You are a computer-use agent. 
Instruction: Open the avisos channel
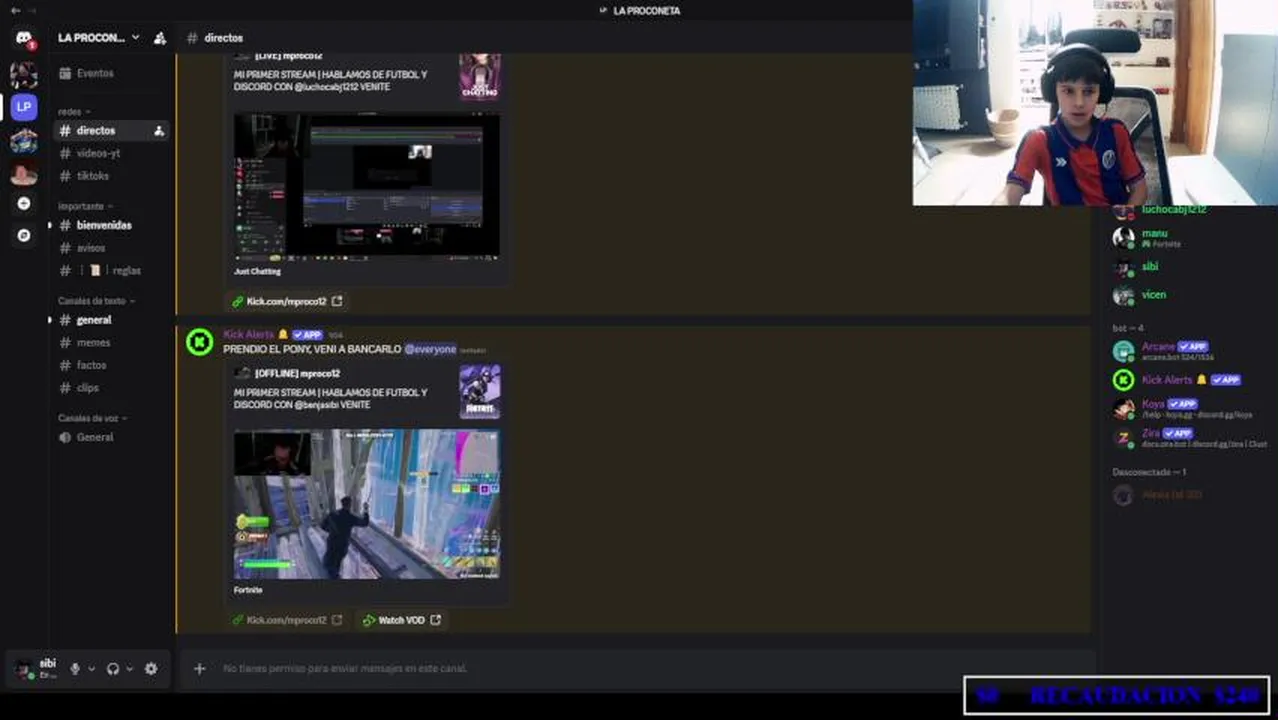click(110, 248)
